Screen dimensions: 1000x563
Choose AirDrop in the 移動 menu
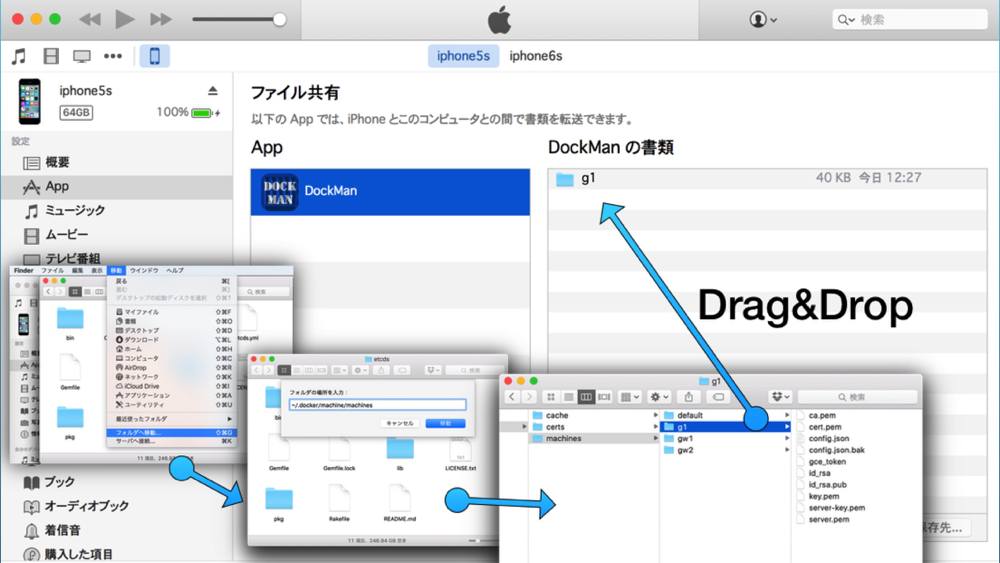point(172,368)
